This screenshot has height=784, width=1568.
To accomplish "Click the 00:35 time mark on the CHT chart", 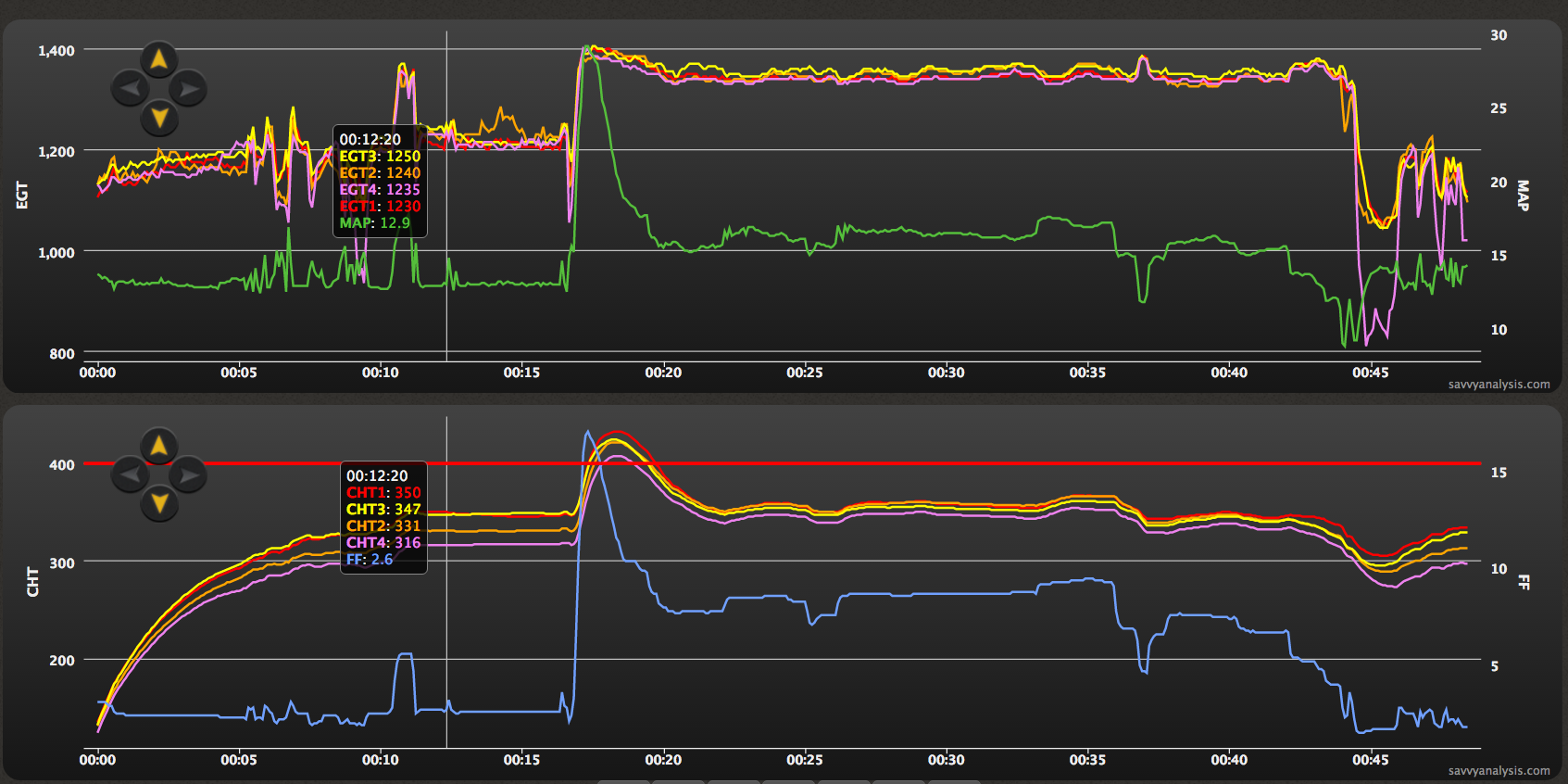I will pos(1087,760).
